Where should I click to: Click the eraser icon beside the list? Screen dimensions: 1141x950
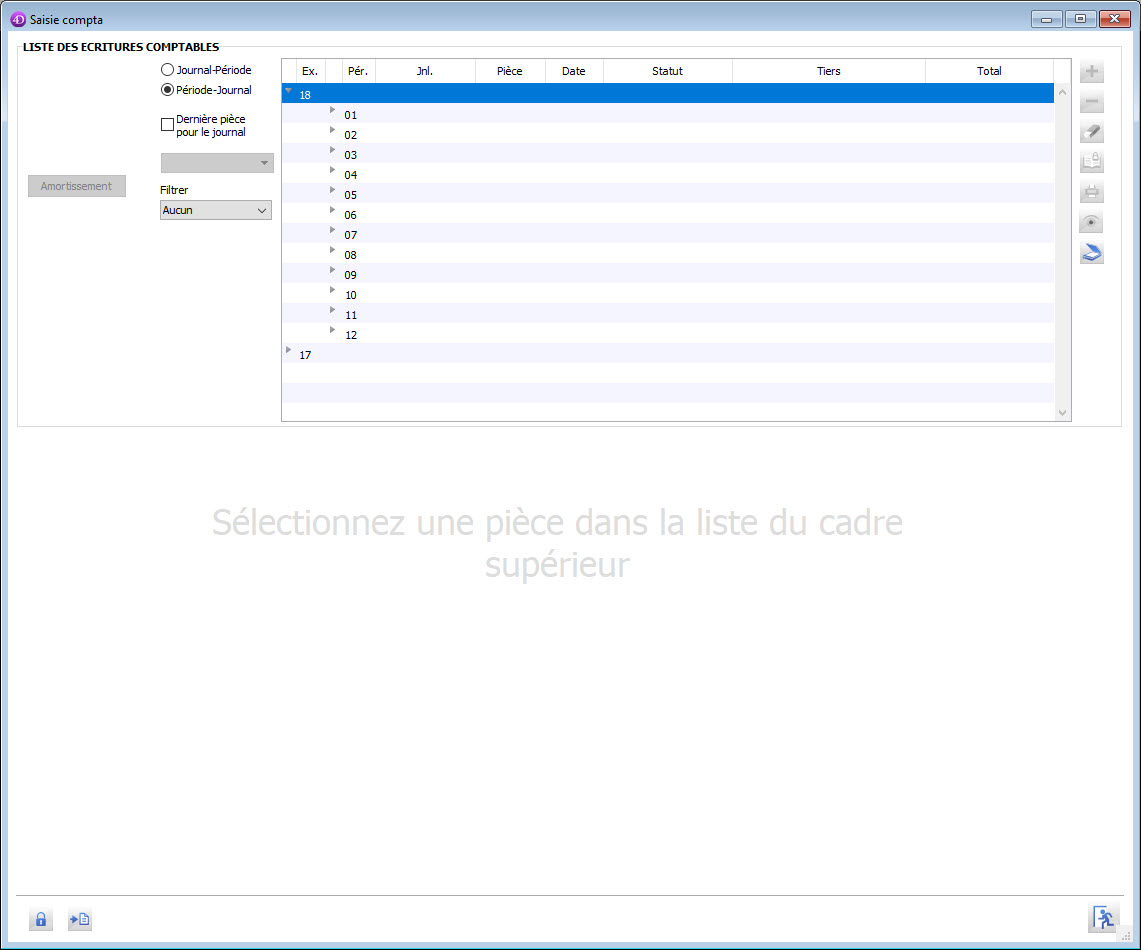[1092, 133]
